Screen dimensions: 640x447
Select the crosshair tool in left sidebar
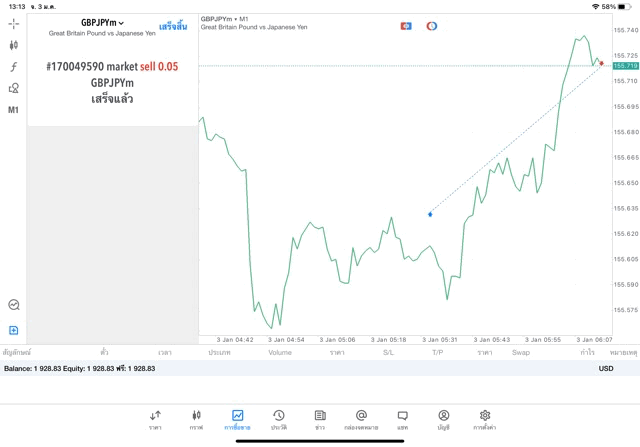click(x=14, y=23)
